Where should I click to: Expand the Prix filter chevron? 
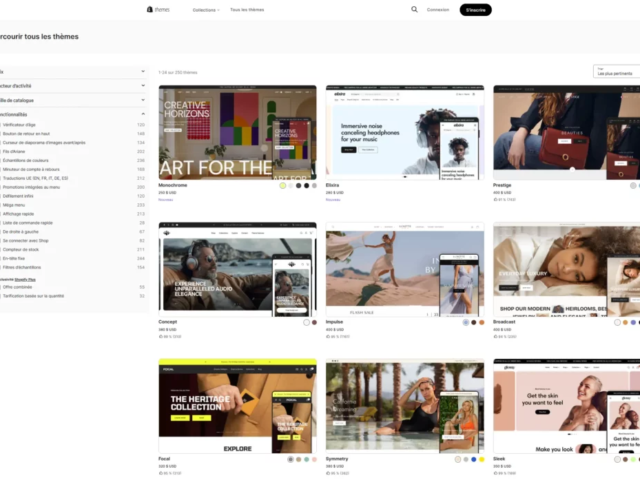click(143, 71)
